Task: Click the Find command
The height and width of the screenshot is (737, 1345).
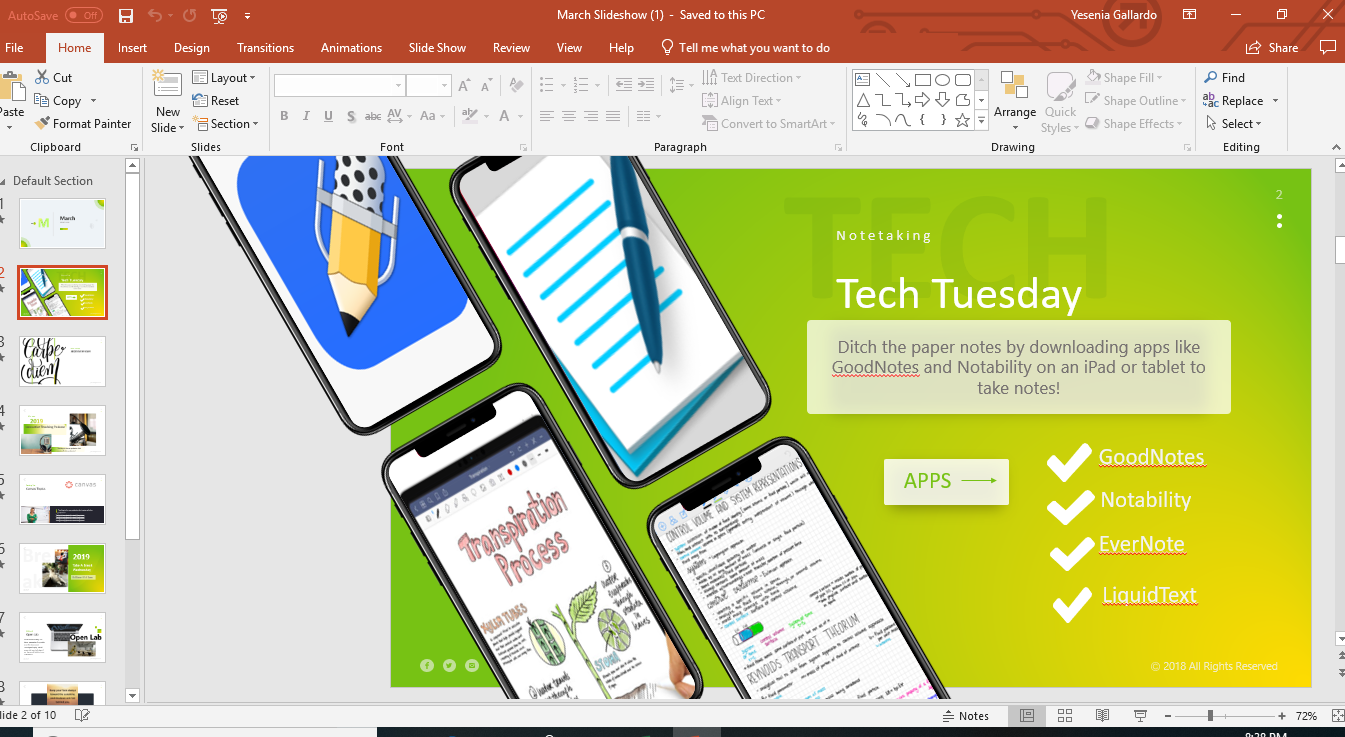Action: [1224, 77]
